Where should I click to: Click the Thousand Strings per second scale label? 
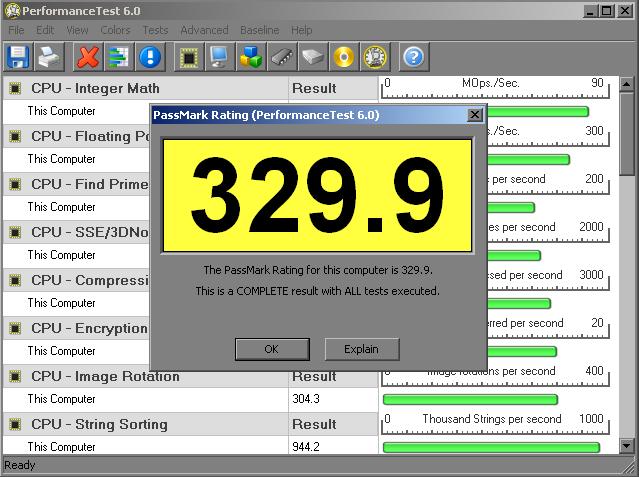click(x=492, y=419)
